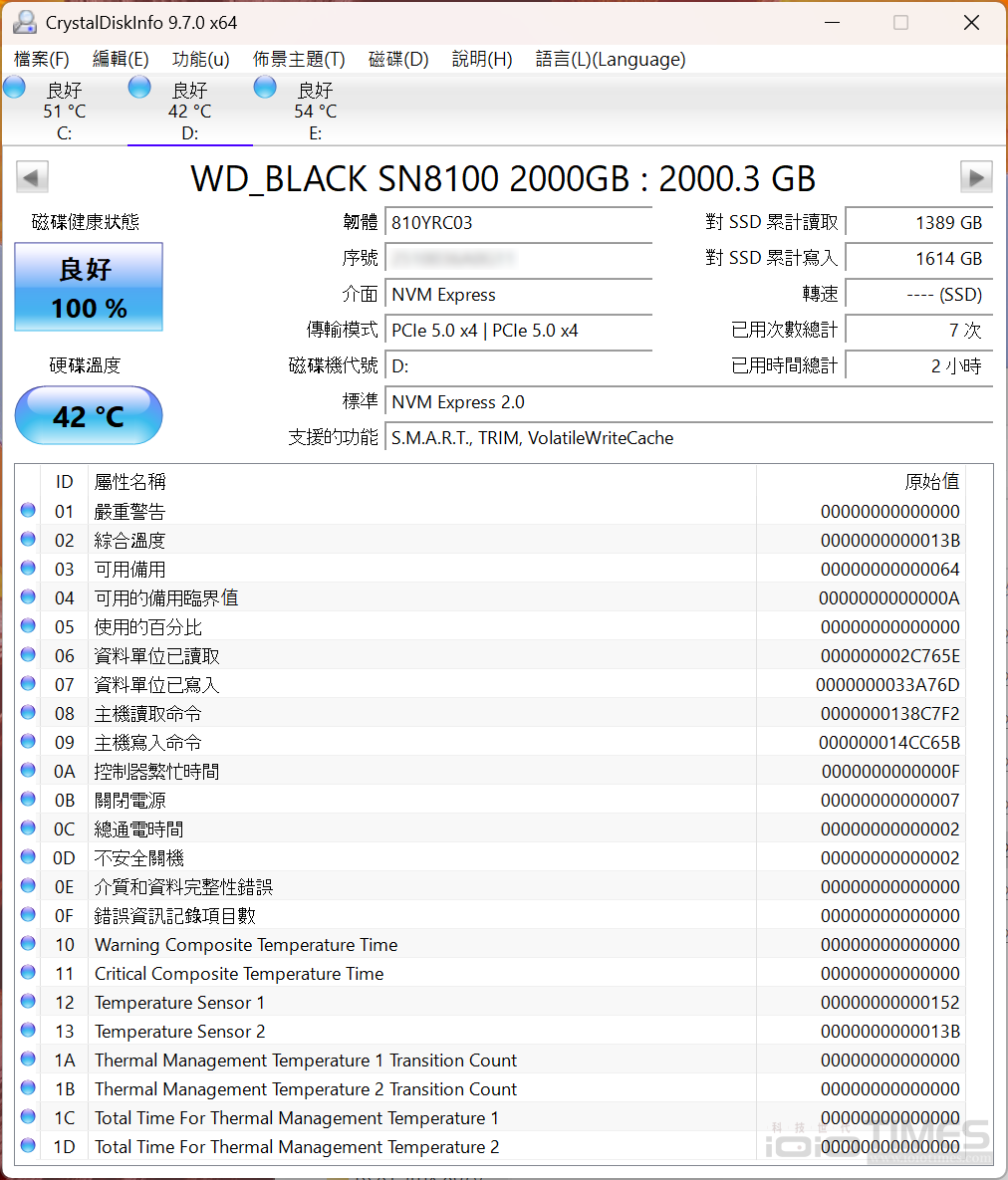Screen dimensions: 1008x1180
Task: Click status orb for Temperature Sensor 2
Action: point(28,1030)
